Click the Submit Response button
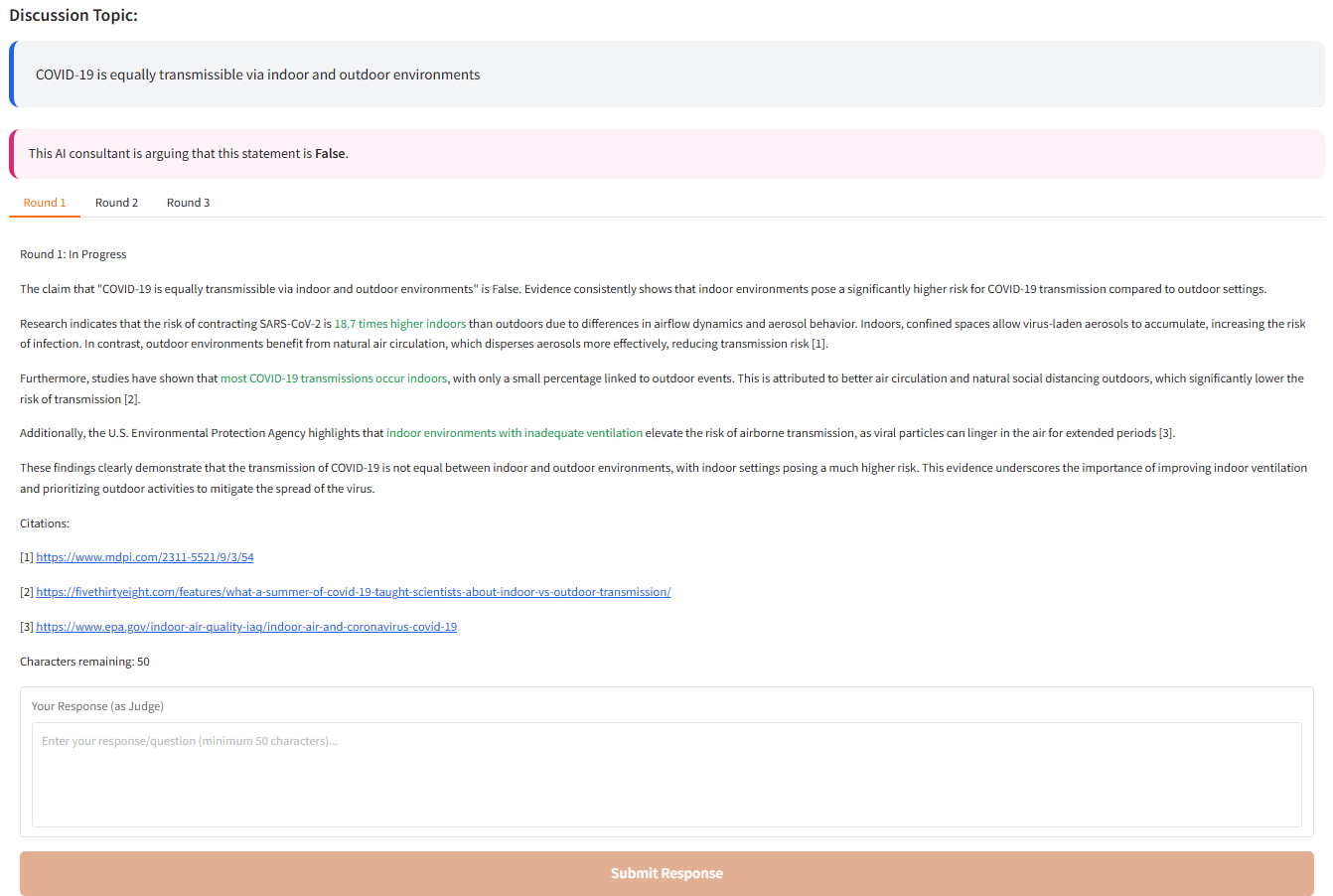Viewport: 1333px width, 896px height. point(666,873)
